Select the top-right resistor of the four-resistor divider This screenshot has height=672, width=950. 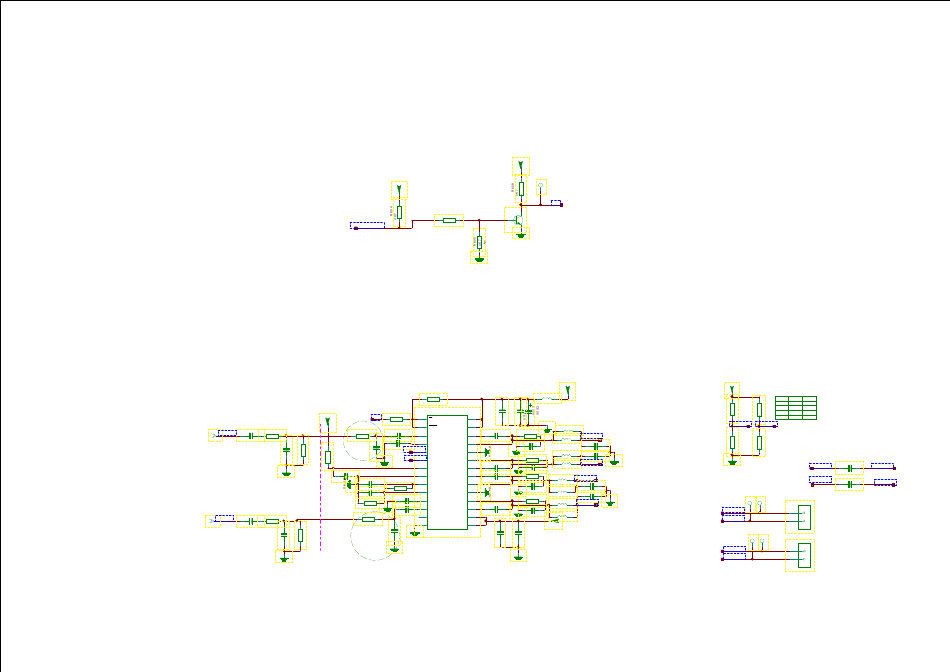[x=759, y=410]
